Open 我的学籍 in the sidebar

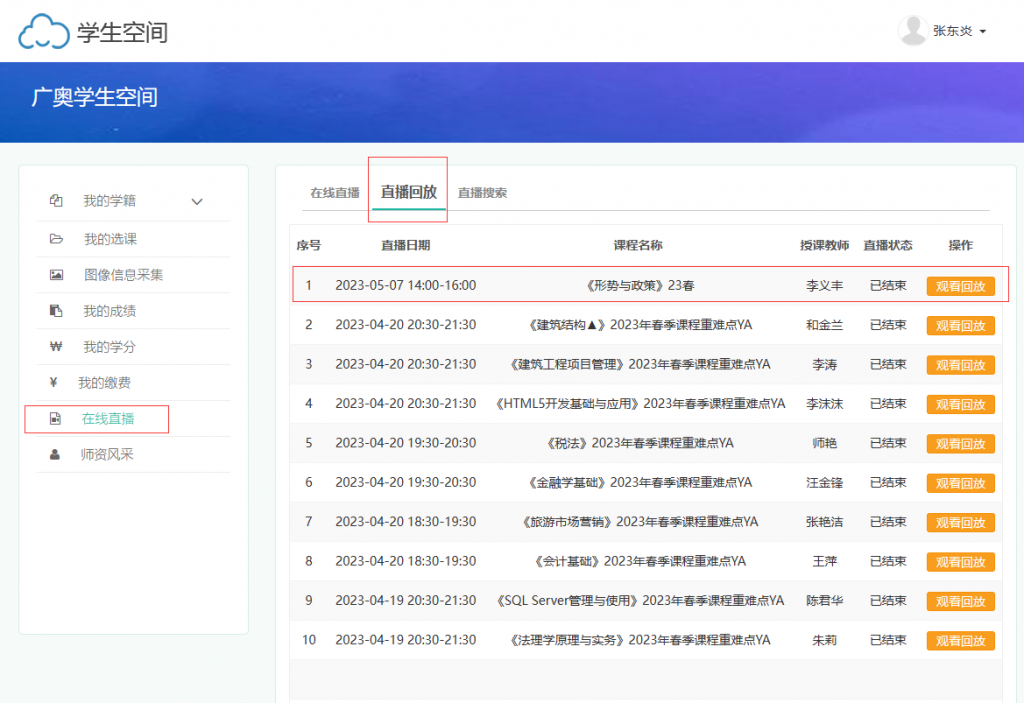point(110,201)
